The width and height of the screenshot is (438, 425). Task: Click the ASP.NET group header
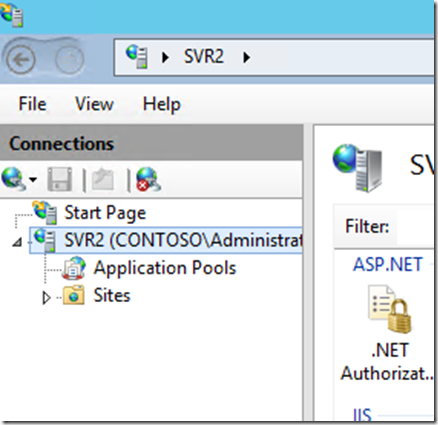tap(388, 264)
